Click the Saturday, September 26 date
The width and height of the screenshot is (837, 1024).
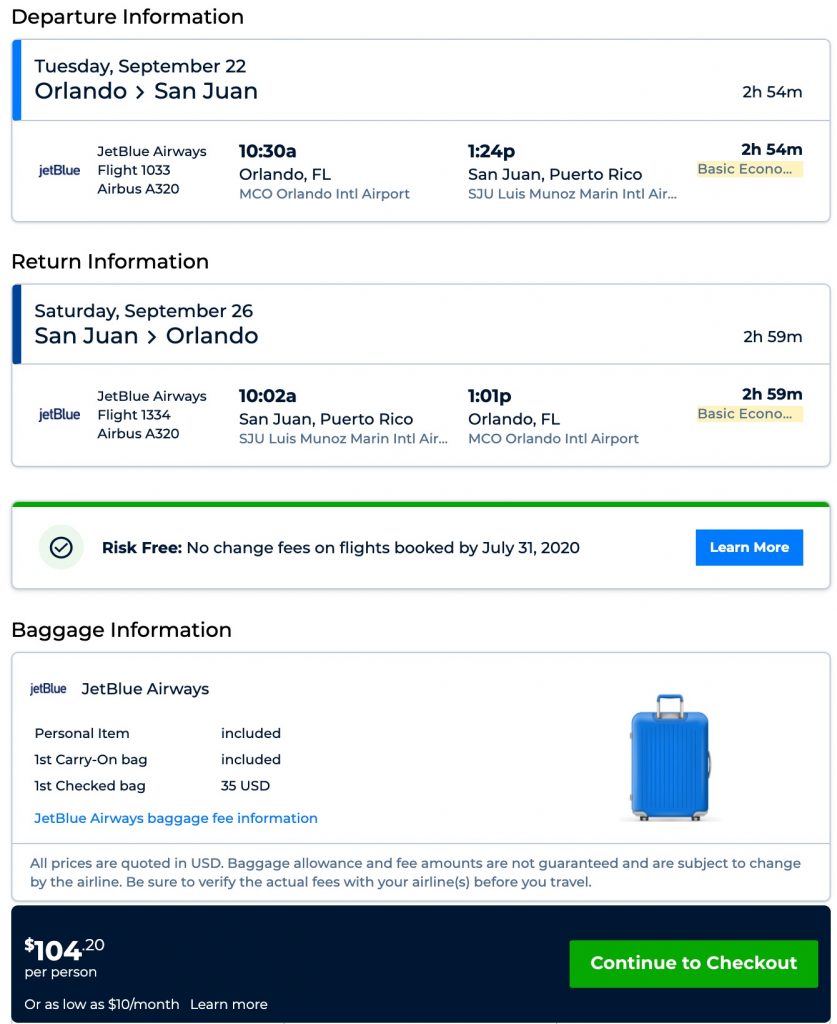144,311
